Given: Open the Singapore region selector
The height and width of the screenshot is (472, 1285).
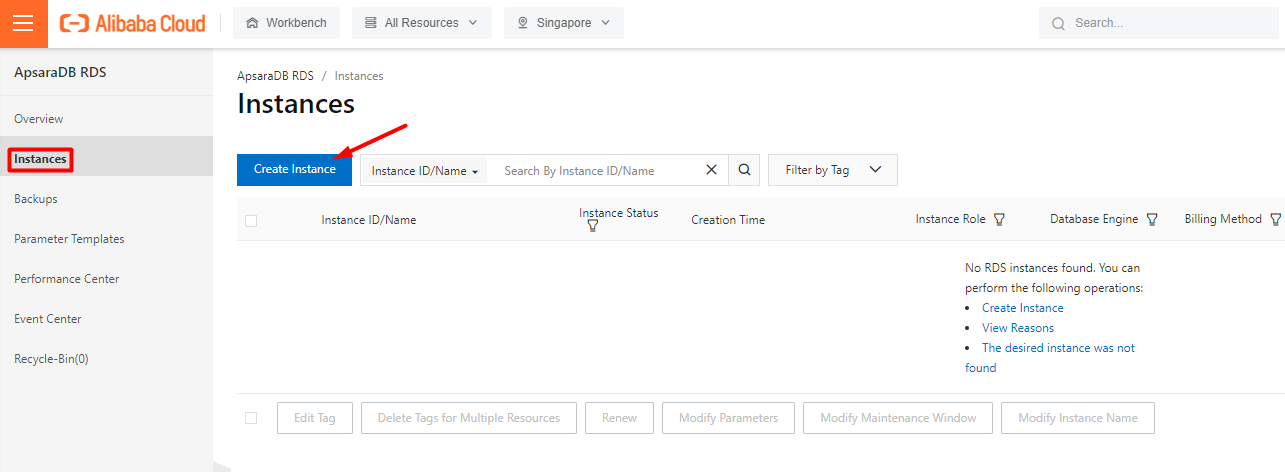Looking at the screenshot, I should point(563,23).
